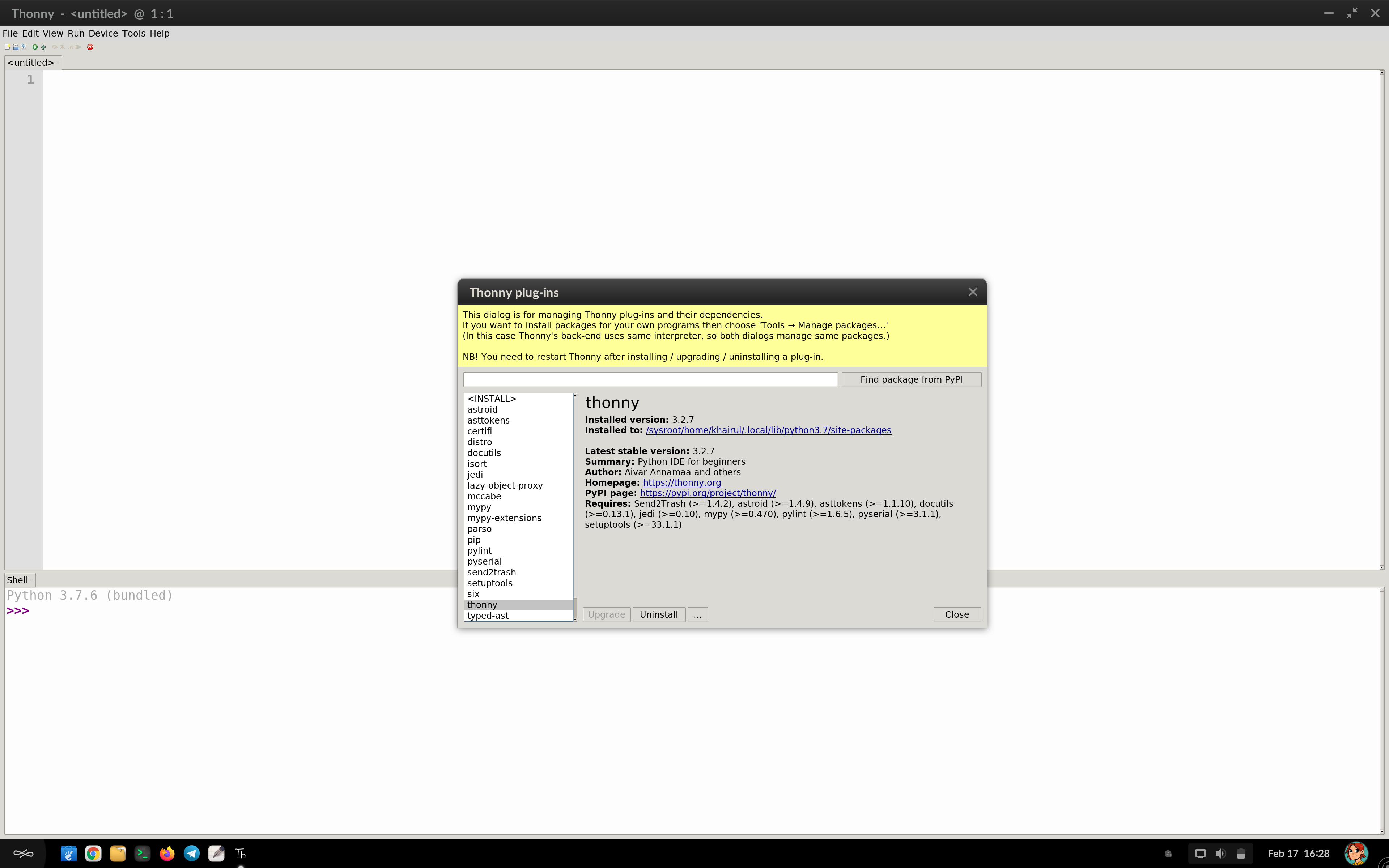Image resolution: width=1389 pixels, height=868 pixels.
Task: Click the Resume debugging toolbar icon
Action: coord(78,47)
